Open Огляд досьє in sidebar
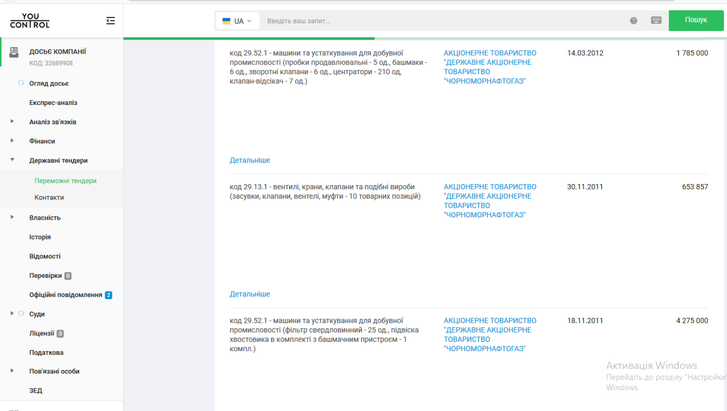Screen dimensions: 727x411 pyautogui.click(x=49, y=83)
